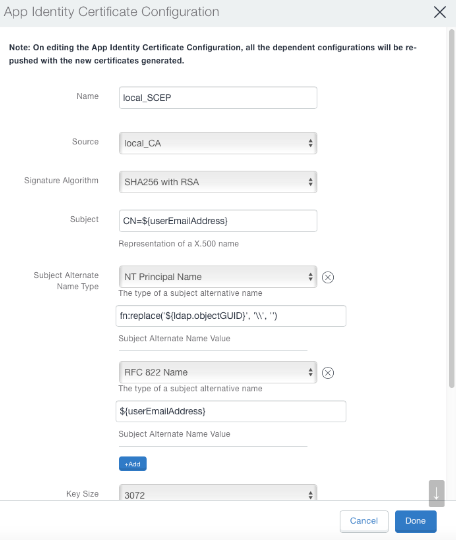The width and height of the screenshot is (456, 540).
Task: Click the Subject field with CN=${userEmailAddress}
Action: pyautogui.click(x=218, y=221)
